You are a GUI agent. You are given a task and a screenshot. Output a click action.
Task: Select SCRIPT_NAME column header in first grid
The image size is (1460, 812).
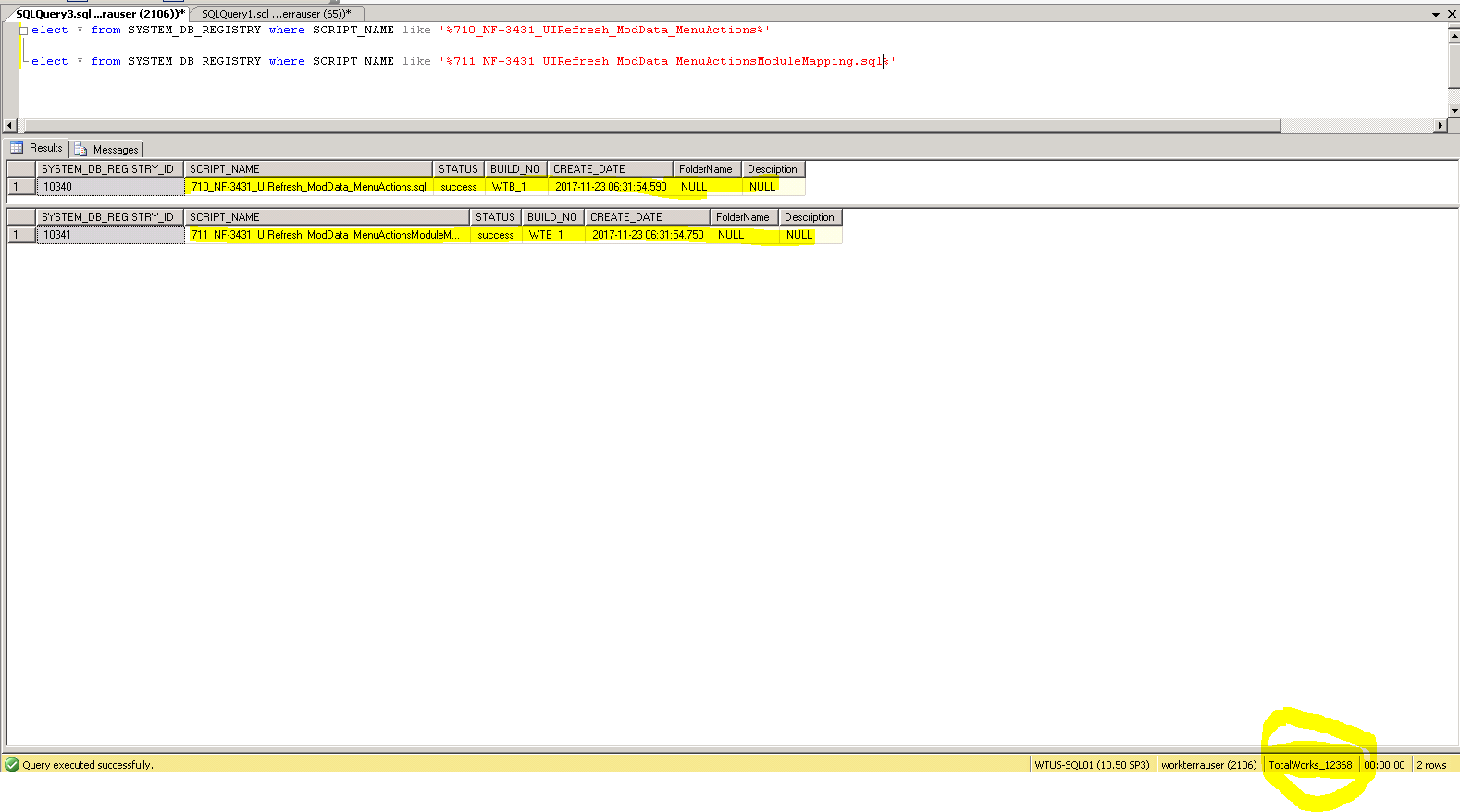pyautogui.click(x=308, y=169)
